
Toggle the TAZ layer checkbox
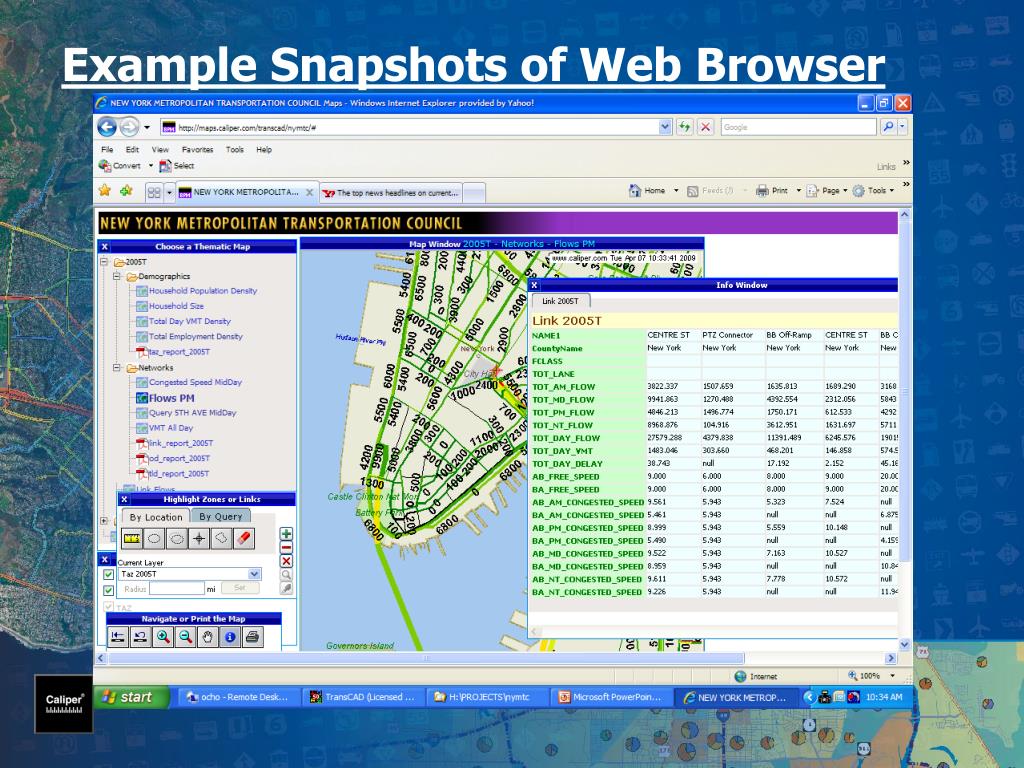(108, 607)
